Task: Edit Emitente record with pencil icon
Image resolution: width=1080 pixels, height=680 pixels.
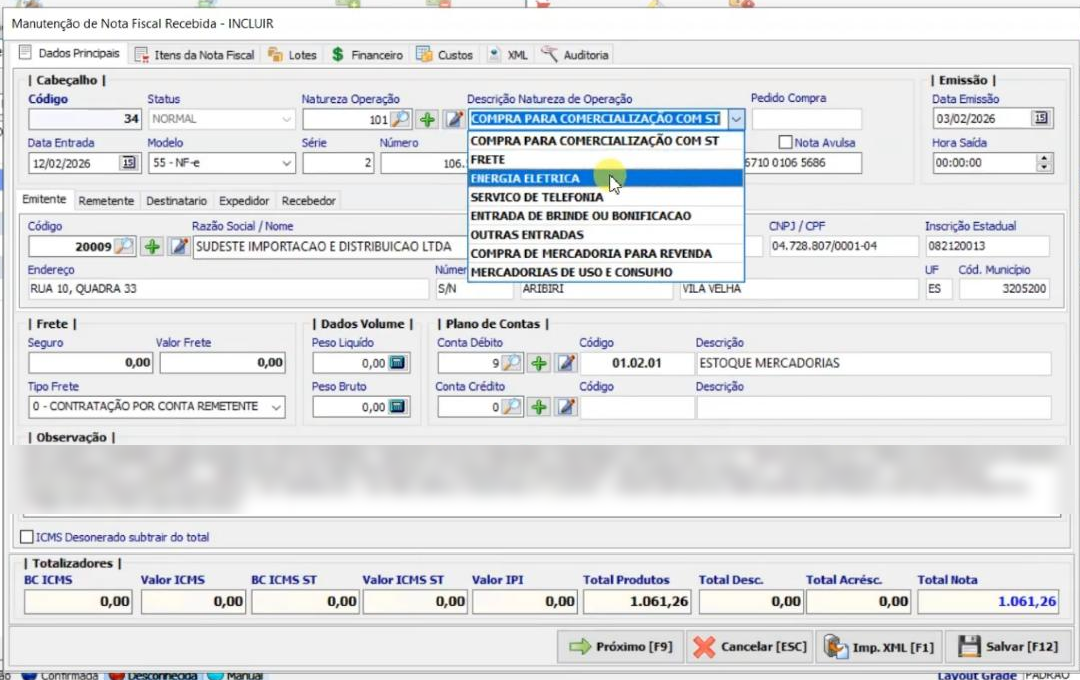Action: point(178,246)
